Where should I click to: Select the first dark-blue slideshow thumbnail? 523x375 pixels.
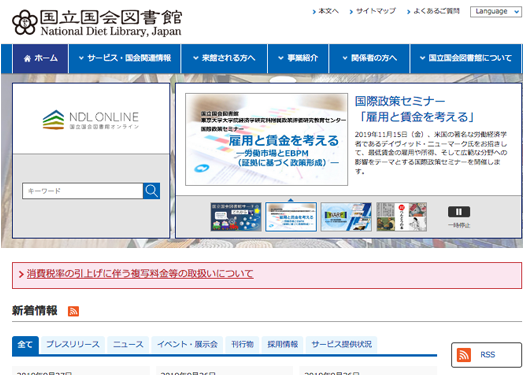coord(236,217)
